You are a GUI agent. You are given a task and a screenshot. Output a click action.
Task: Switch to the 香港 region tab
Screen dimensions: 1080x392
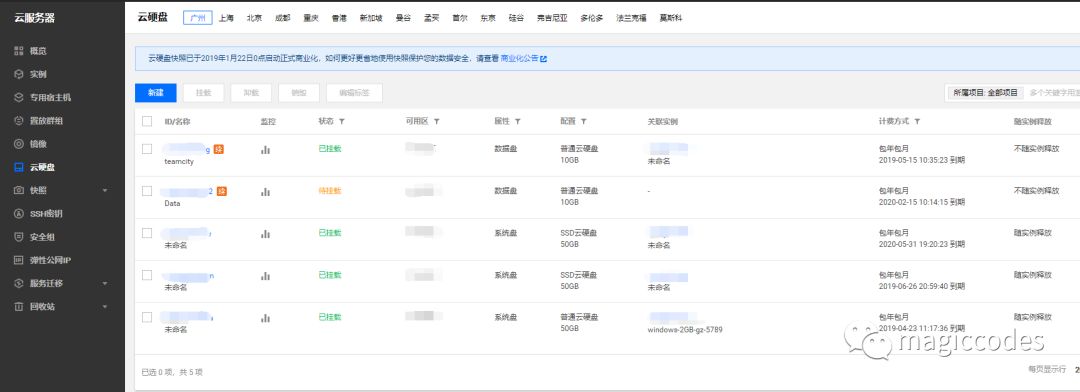pyautogui.click(x=339, y=18)
